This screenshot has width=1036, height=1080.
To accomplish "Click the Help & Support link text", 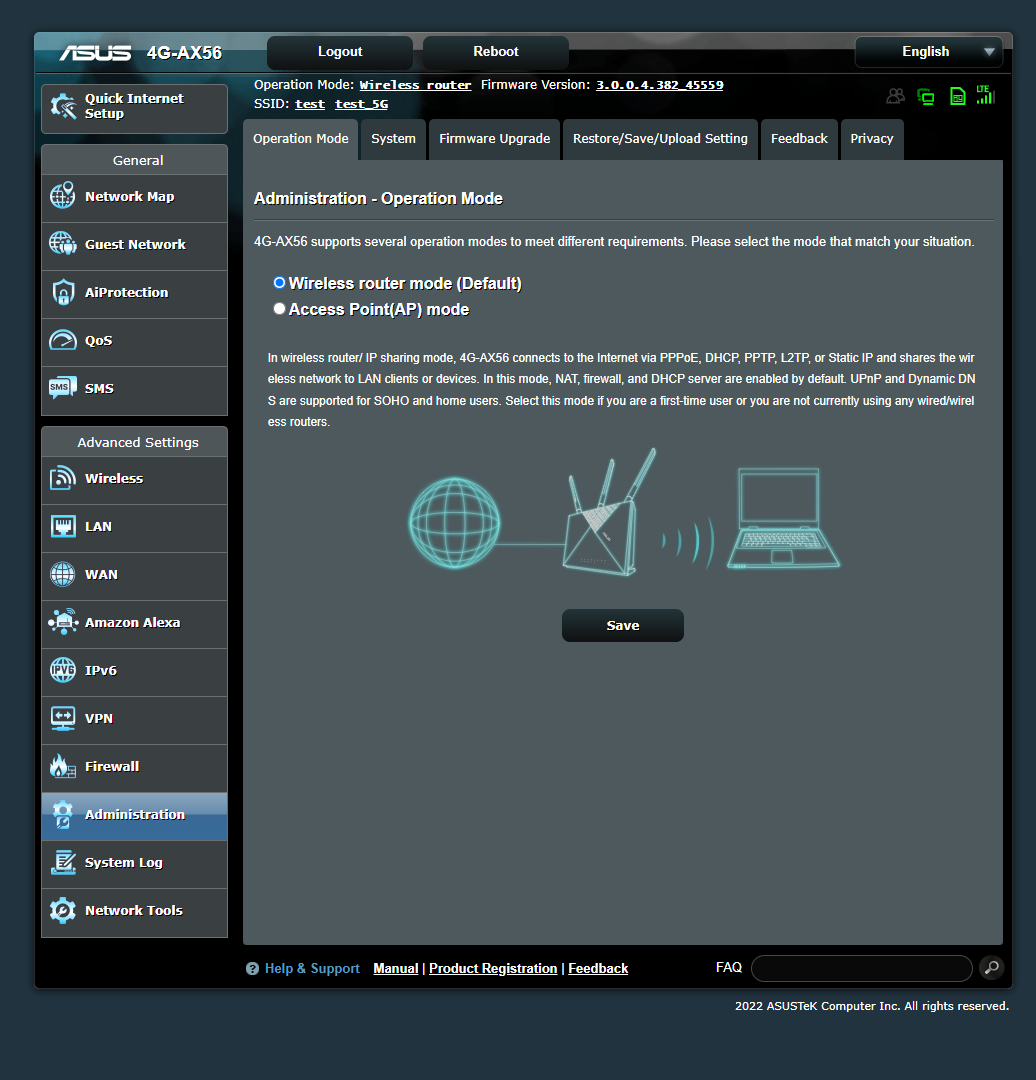I will tap(312, 968).
